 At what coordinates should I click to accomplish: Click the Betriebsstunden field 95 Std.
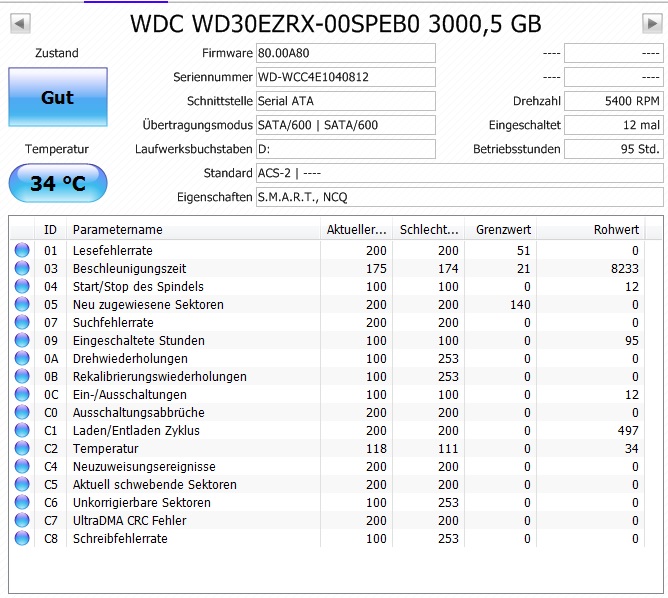tap(614, 149)
